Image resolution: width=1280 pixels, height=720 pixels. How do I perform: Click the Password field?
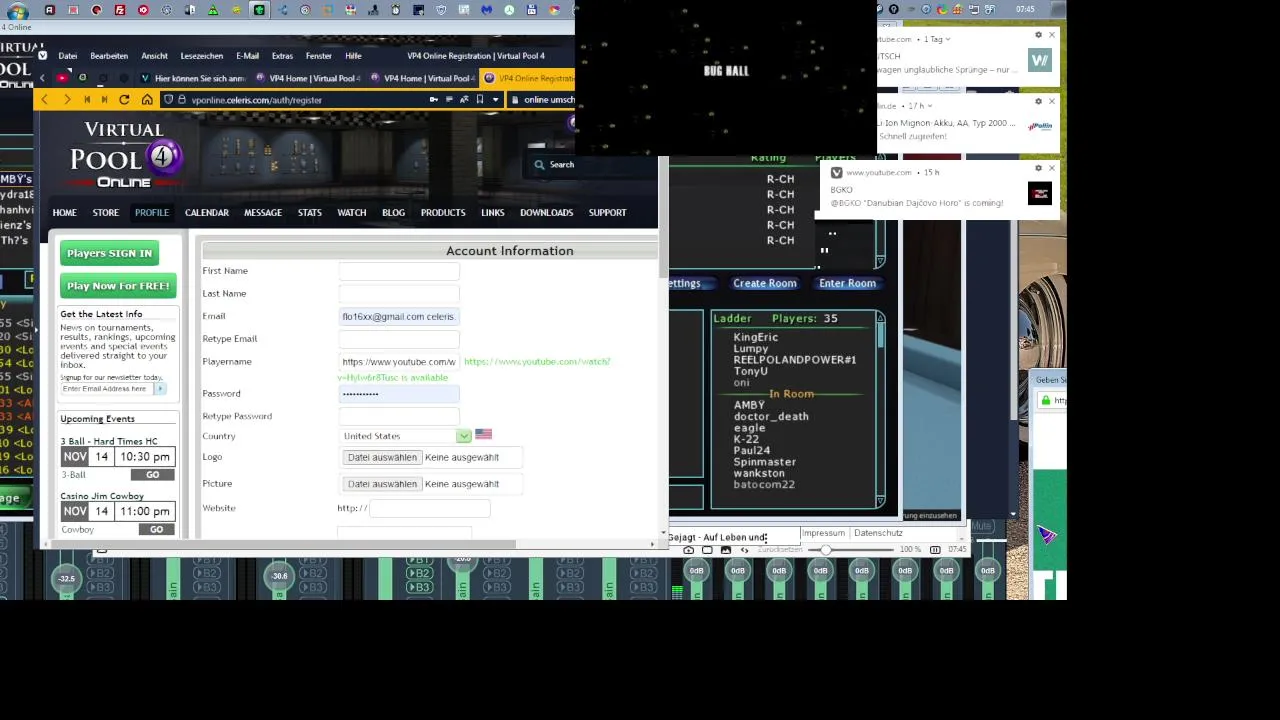[398, 394]
